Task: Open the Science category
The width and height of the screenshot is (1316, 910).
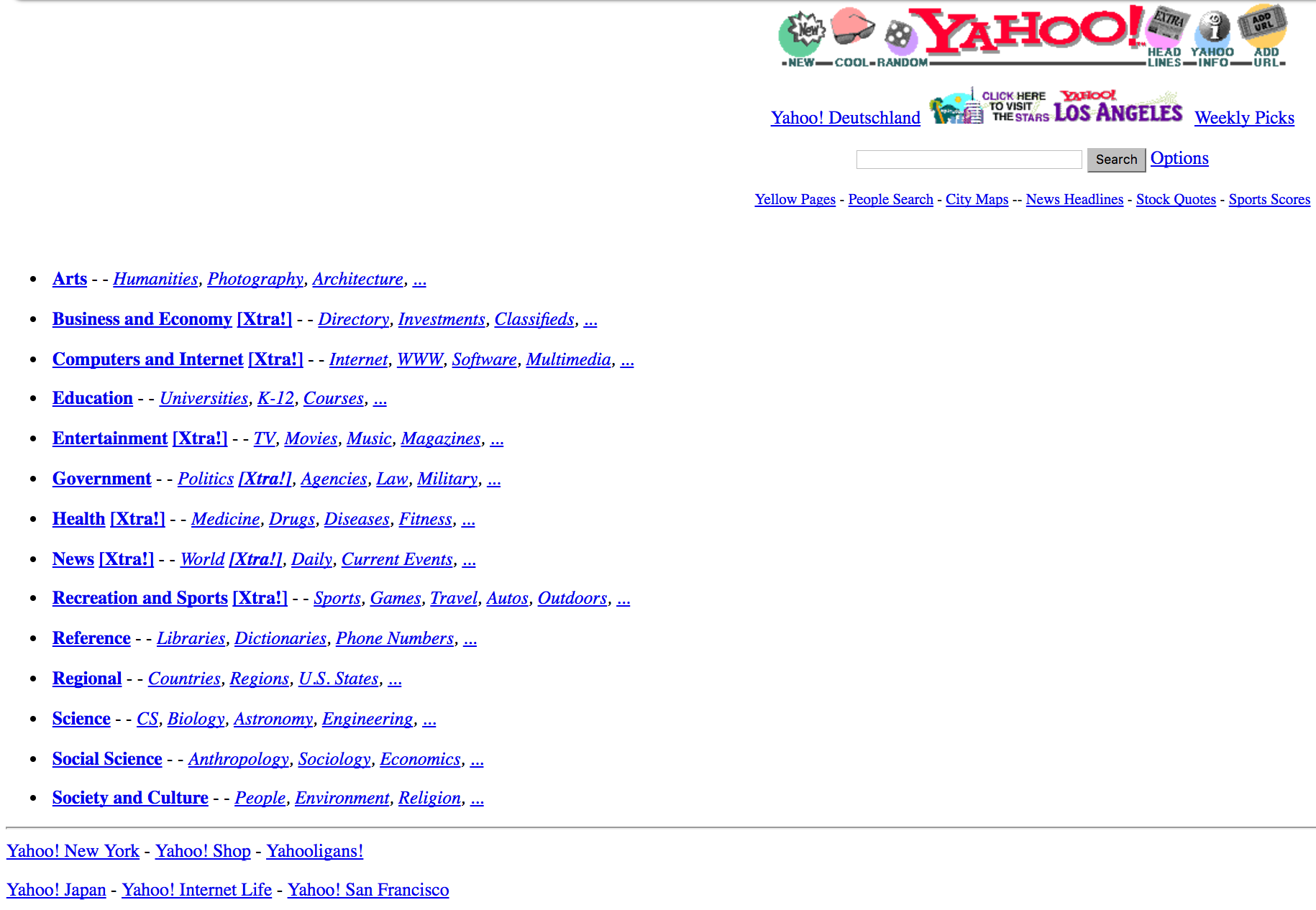Action: click(x=81, y=719)
